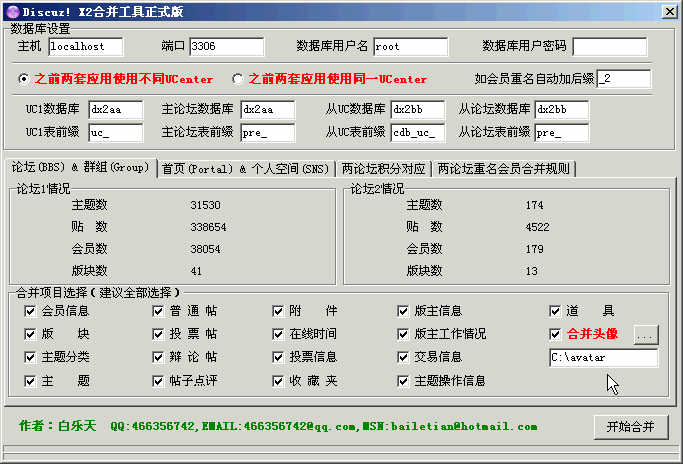Toggle the 版主工作情况 checkbox
Viewport: 683px width, 464px height.
coord(403,334)
